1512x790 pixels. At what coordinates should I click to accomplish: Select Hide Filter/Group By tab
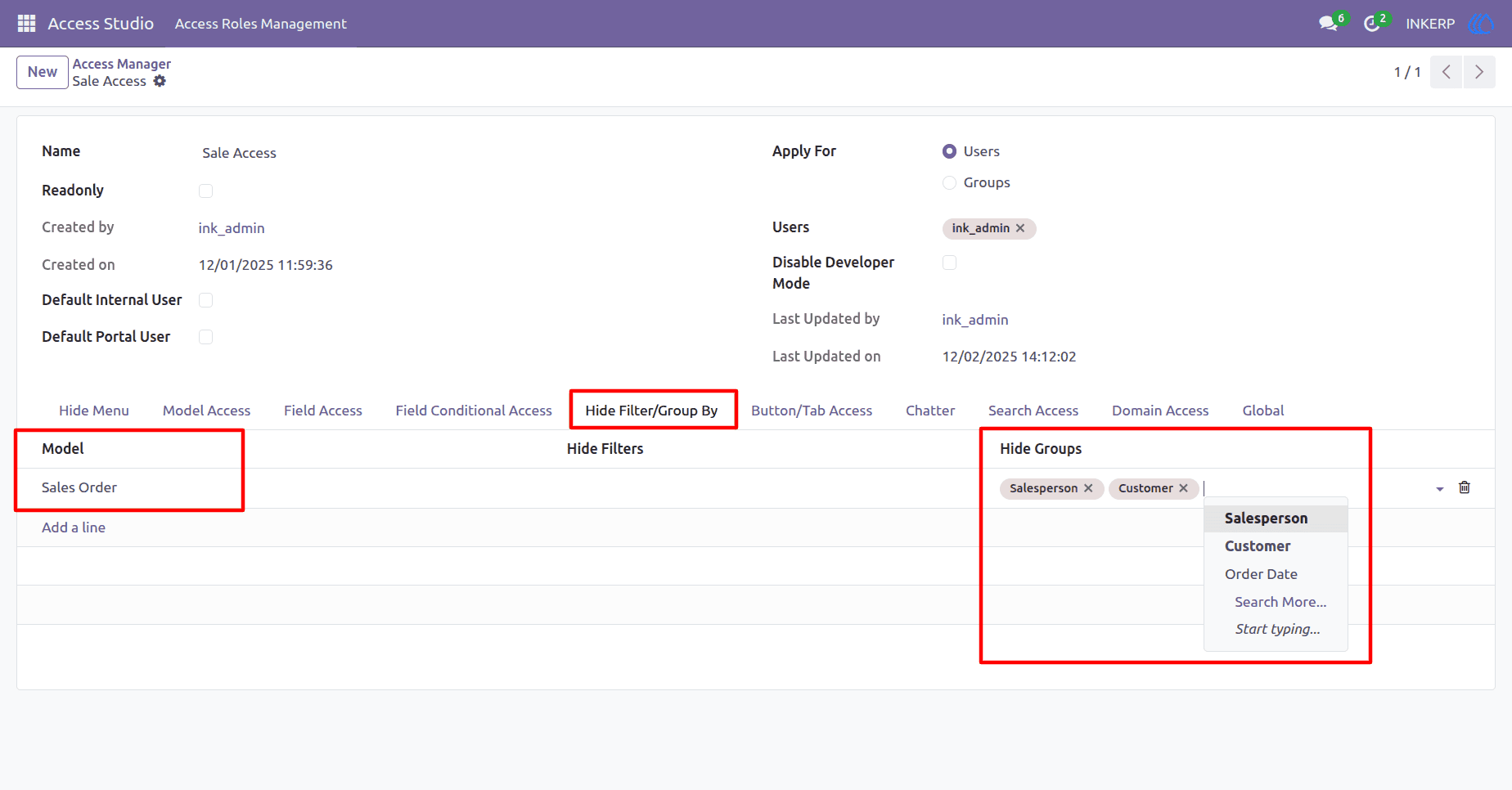point(651,411)
